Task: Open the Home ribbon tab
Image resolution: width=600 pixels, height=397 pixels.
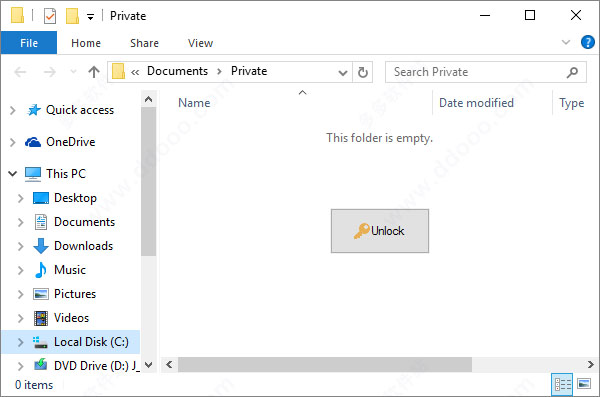Action: point(86,43)
